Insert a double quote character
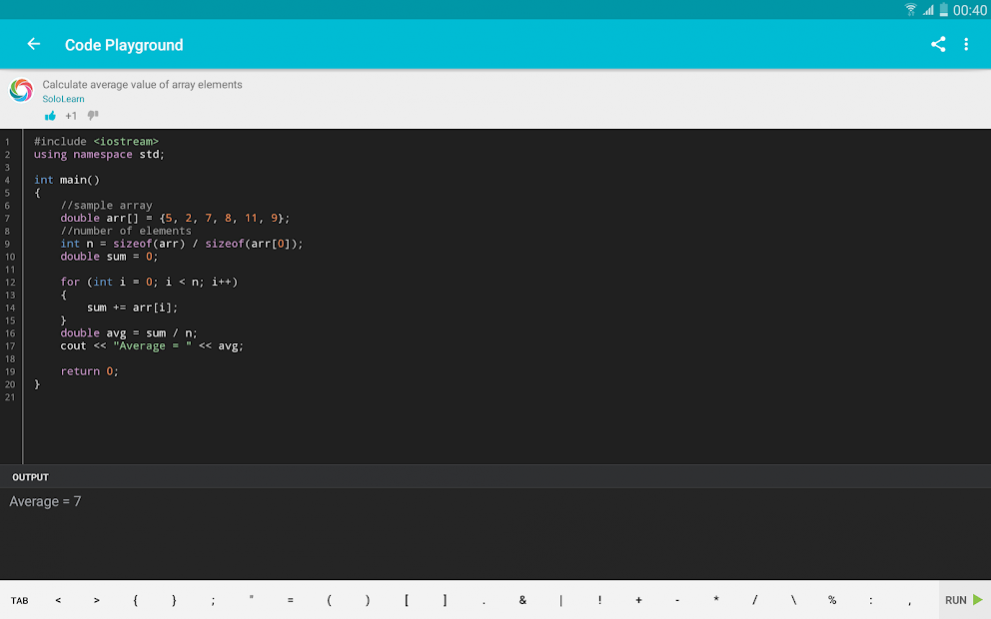991x619 pixels. click(251, 600)
